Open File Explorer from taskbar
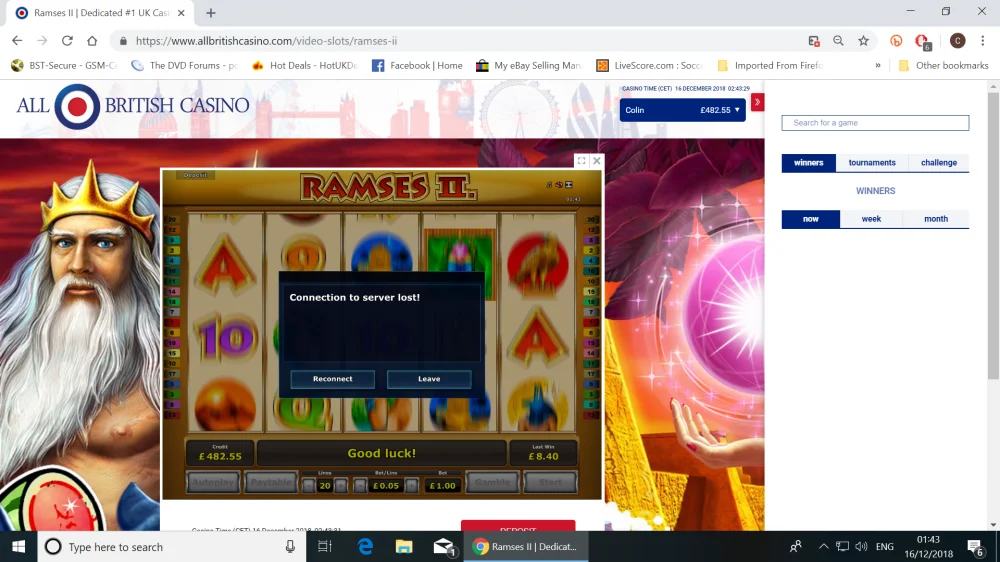This screenshot has width=1000, height=562. click(404, 547)
